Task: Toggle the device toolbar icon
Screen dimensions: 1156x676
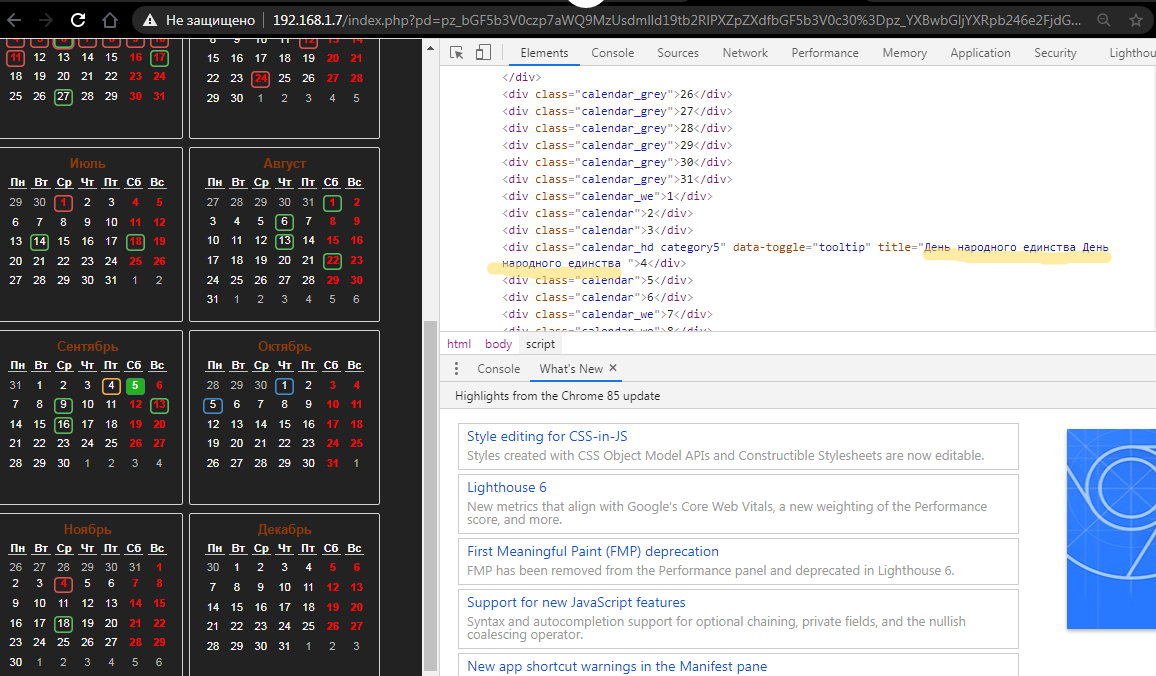Action: (483, 53)
